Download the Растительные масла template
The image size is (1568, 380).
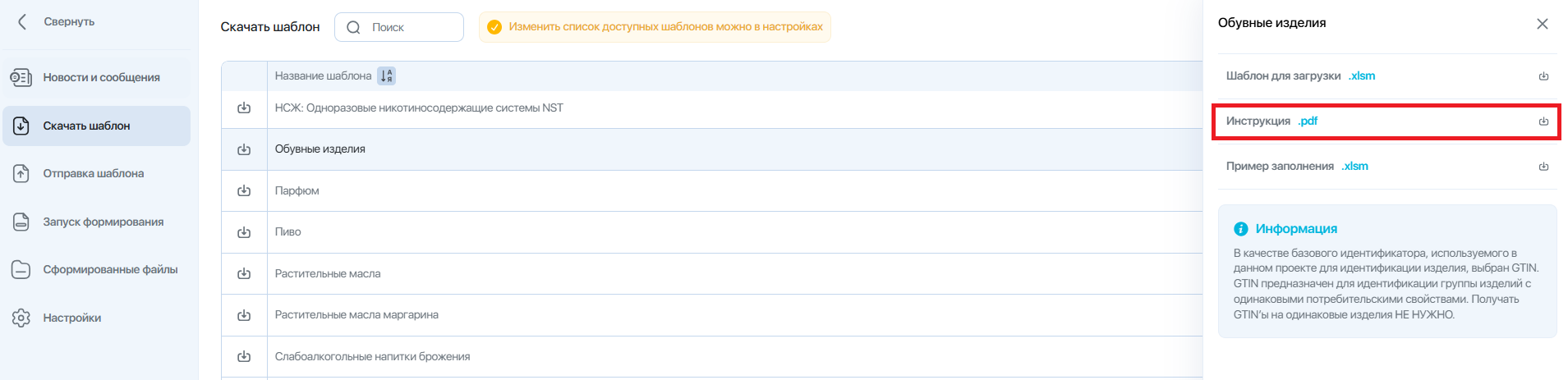tap(244, 273)
